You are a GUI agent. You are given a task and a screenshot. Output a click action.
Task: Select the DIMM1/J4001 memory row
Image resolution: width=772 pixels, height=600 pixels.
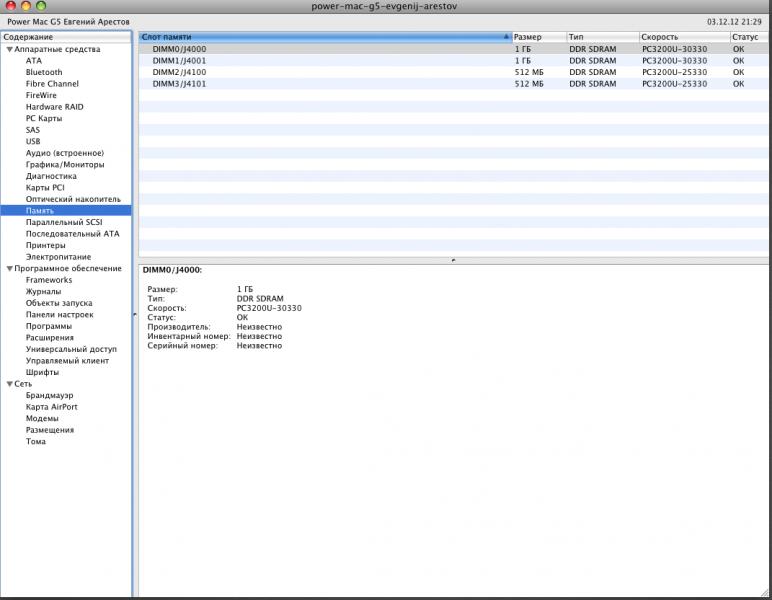453,61
